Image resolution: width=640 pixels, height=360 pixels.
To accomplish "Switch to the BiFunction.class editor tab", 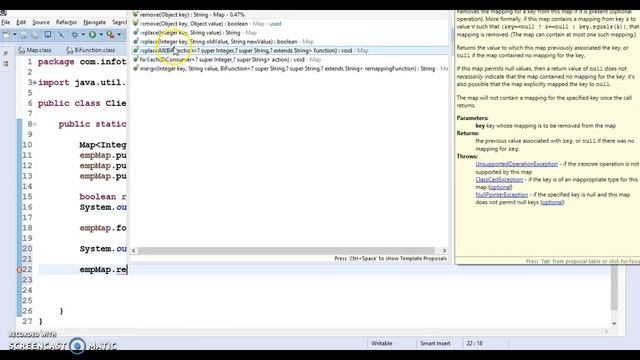I will click(x=91, y=50).
